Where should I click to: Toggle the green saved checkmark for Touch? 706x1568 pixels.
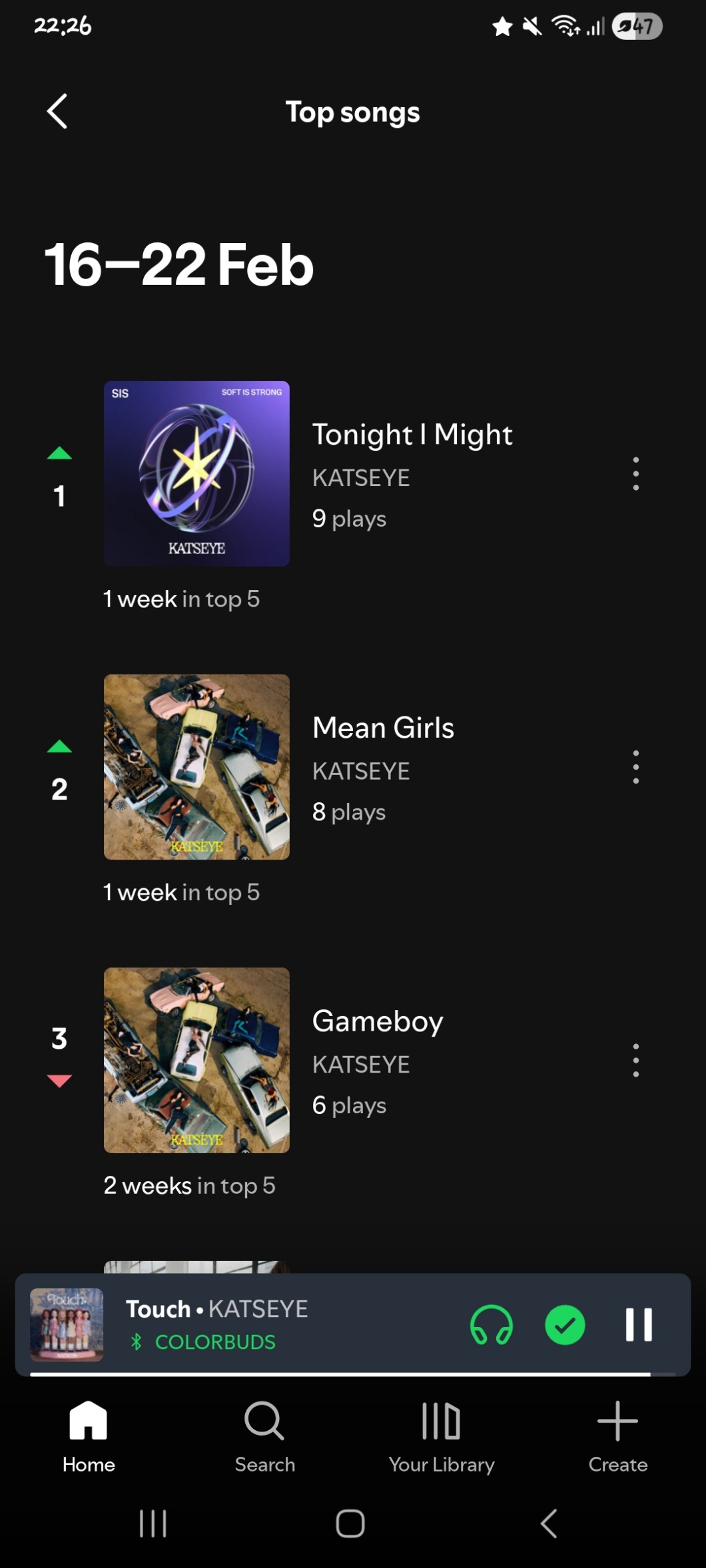coord(565,1324)
